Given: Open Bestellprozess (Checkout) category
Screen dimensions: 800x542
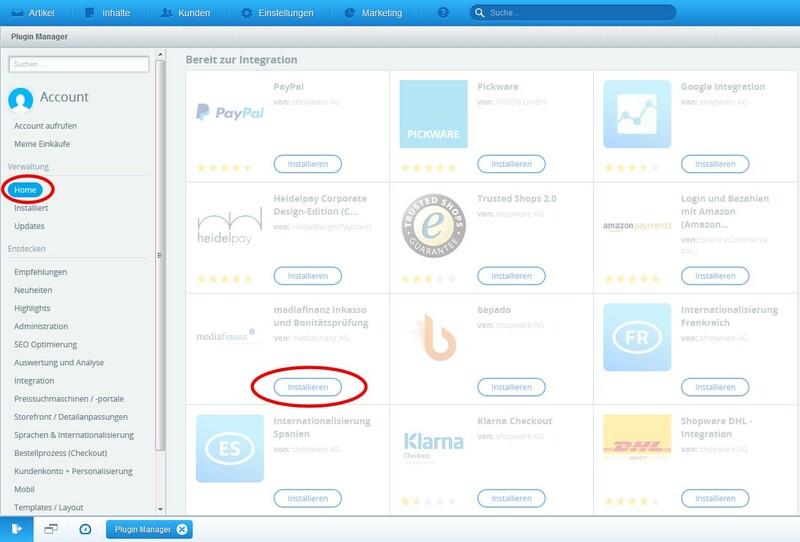Looking at the screenshot, I should (x=61, y=453).
